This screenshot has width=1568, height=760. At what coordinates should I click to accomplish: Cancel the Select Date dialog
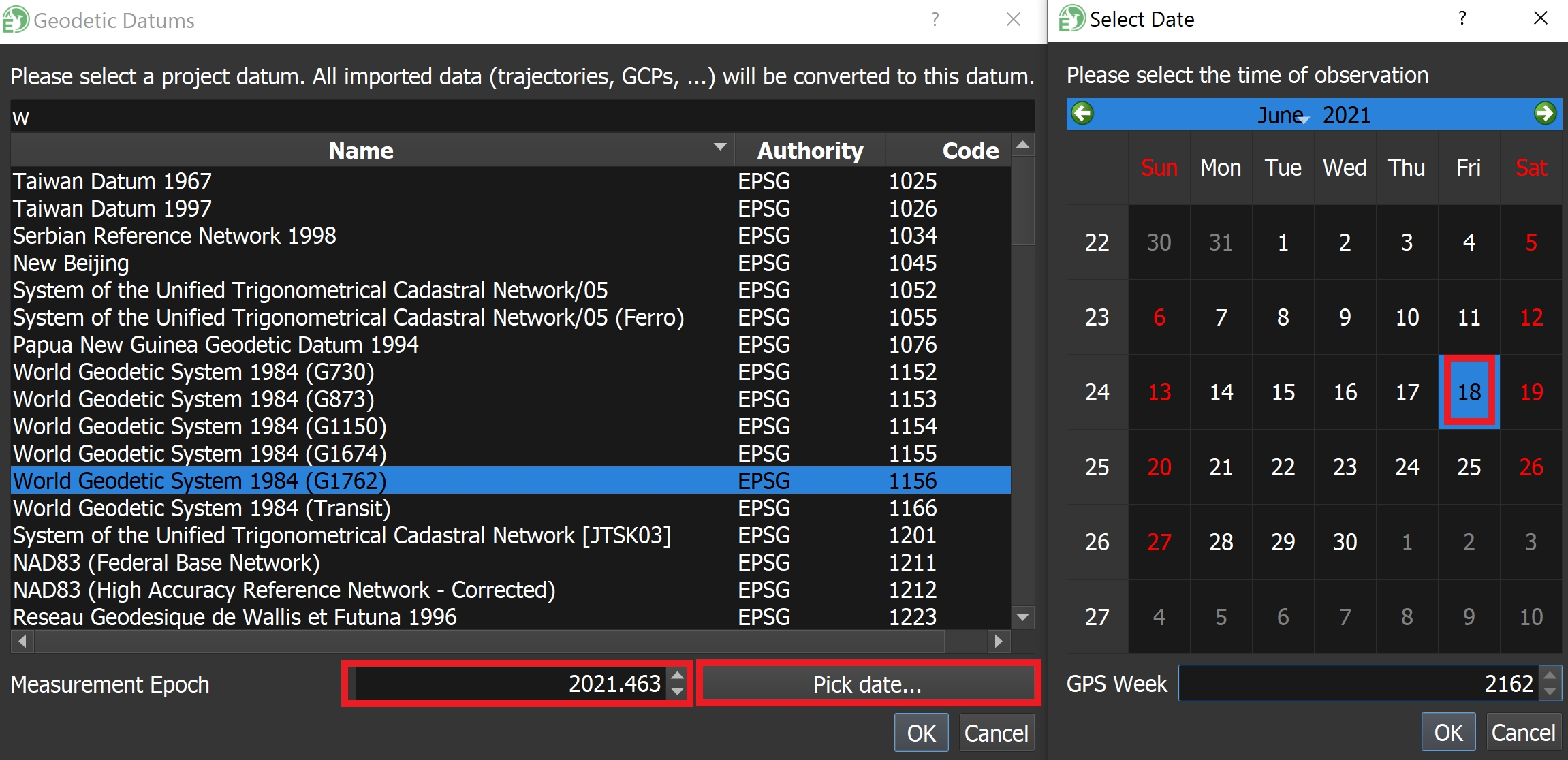point(1523,732)
